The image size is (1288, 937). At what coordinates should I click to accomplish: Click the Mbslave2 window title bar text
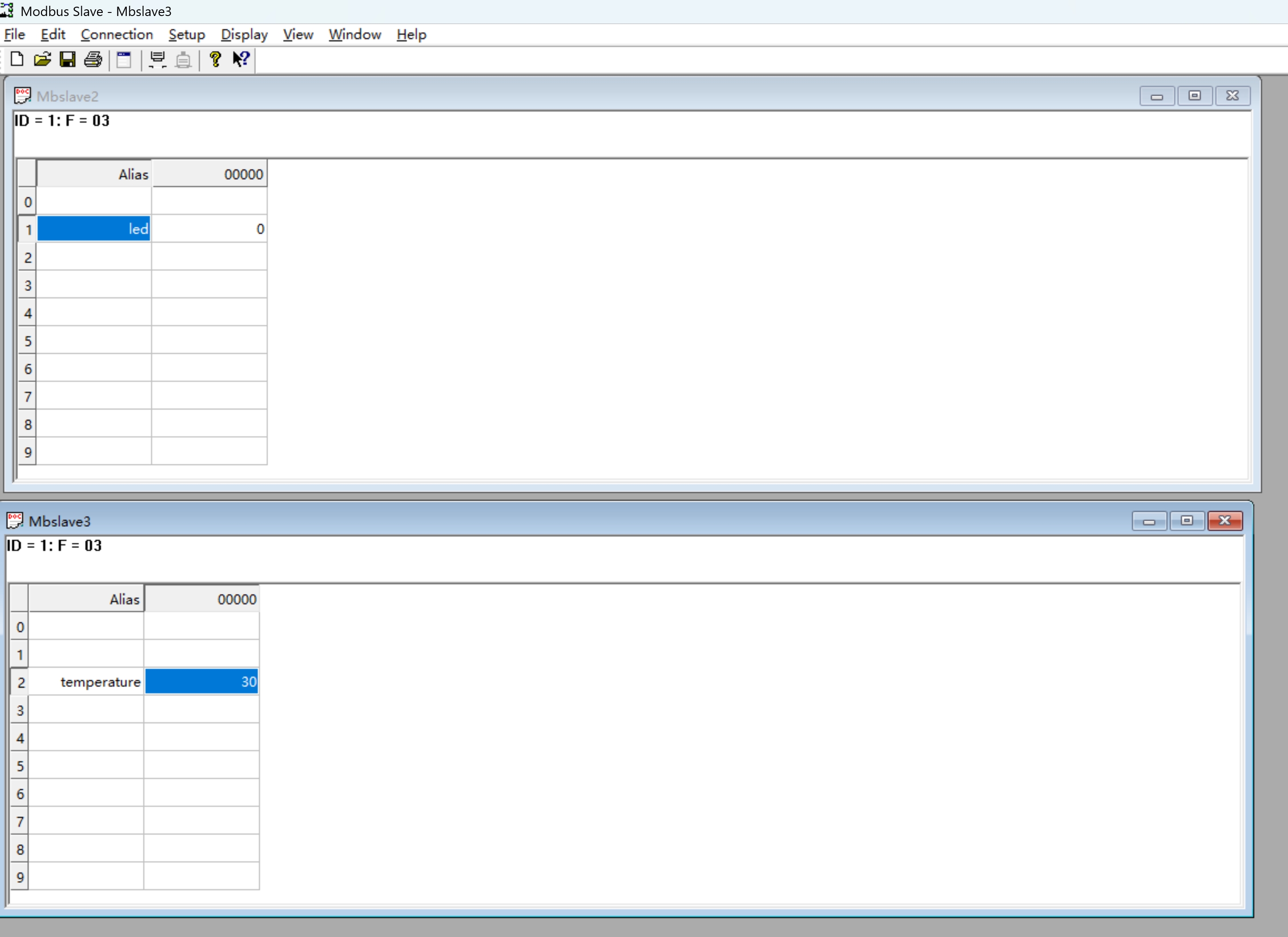[x=68, y=96]
